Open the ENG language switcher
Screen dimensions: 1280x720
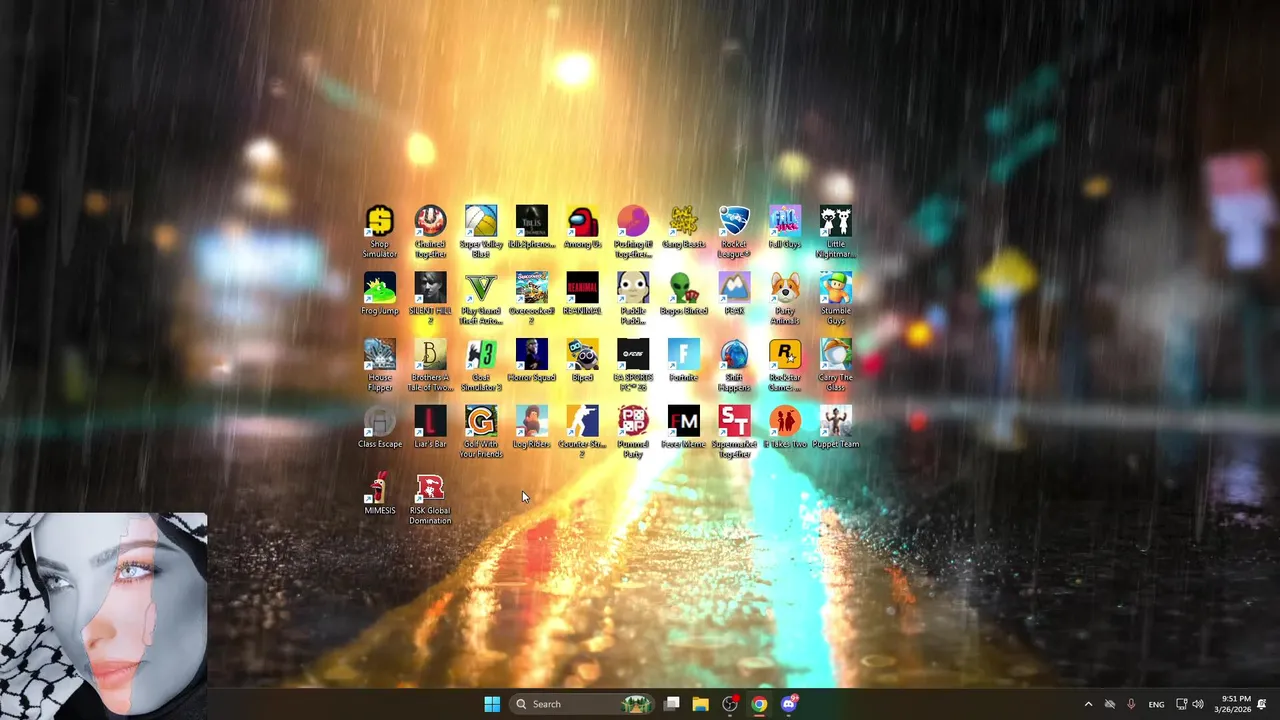pos(1156,704)
